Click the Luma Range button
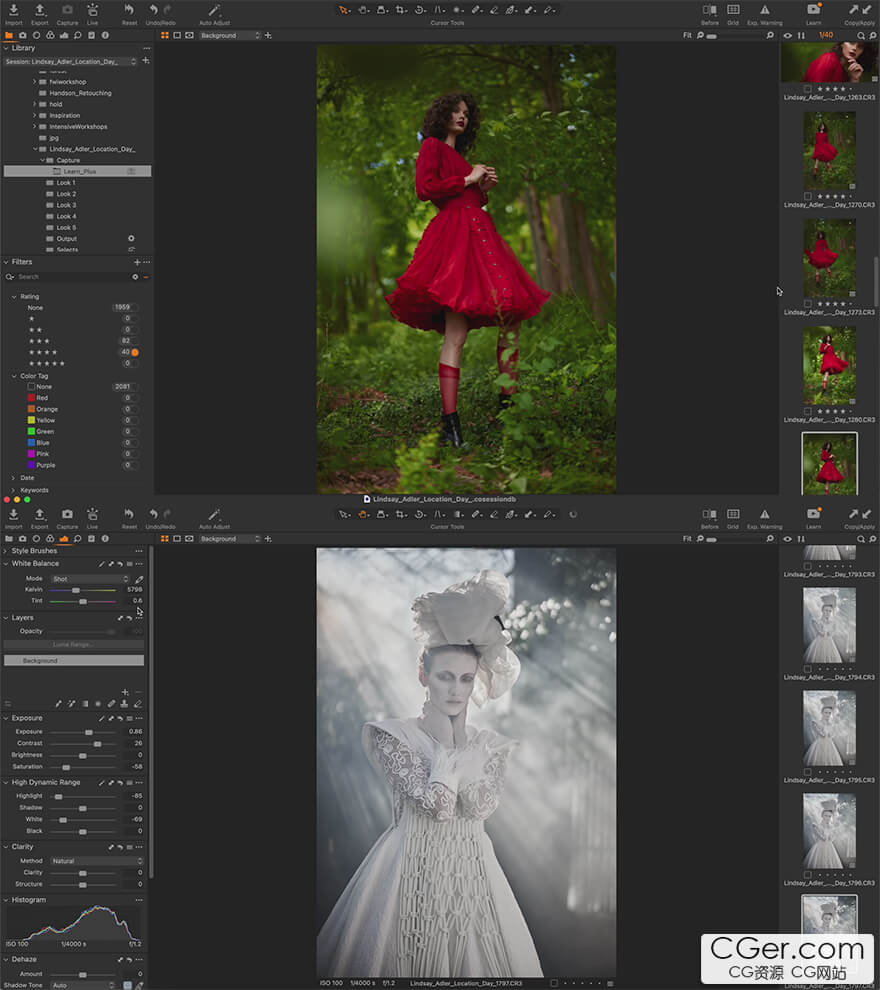 point(74,645)
